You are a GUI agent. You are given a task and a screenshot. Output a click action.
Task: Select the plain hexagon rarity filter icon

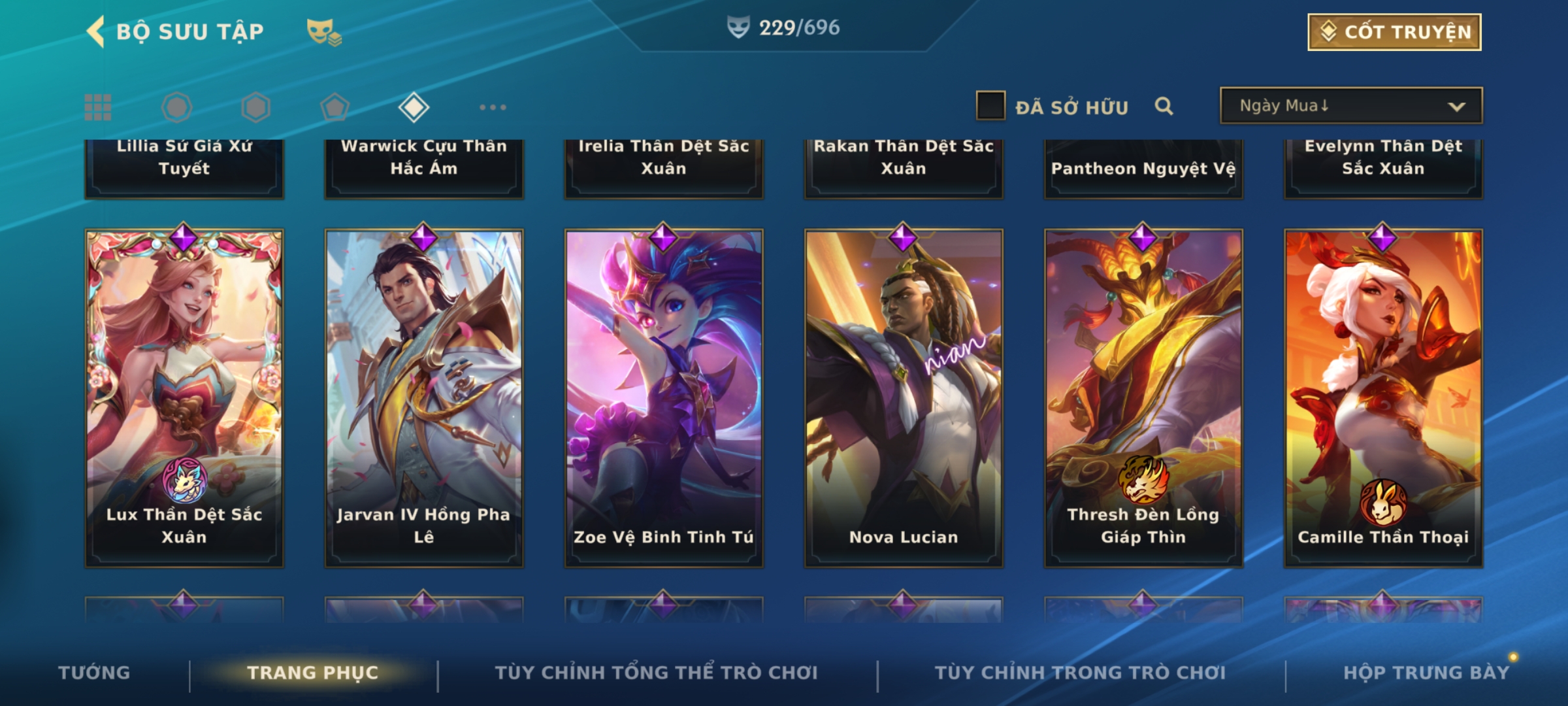click(255, 107)
